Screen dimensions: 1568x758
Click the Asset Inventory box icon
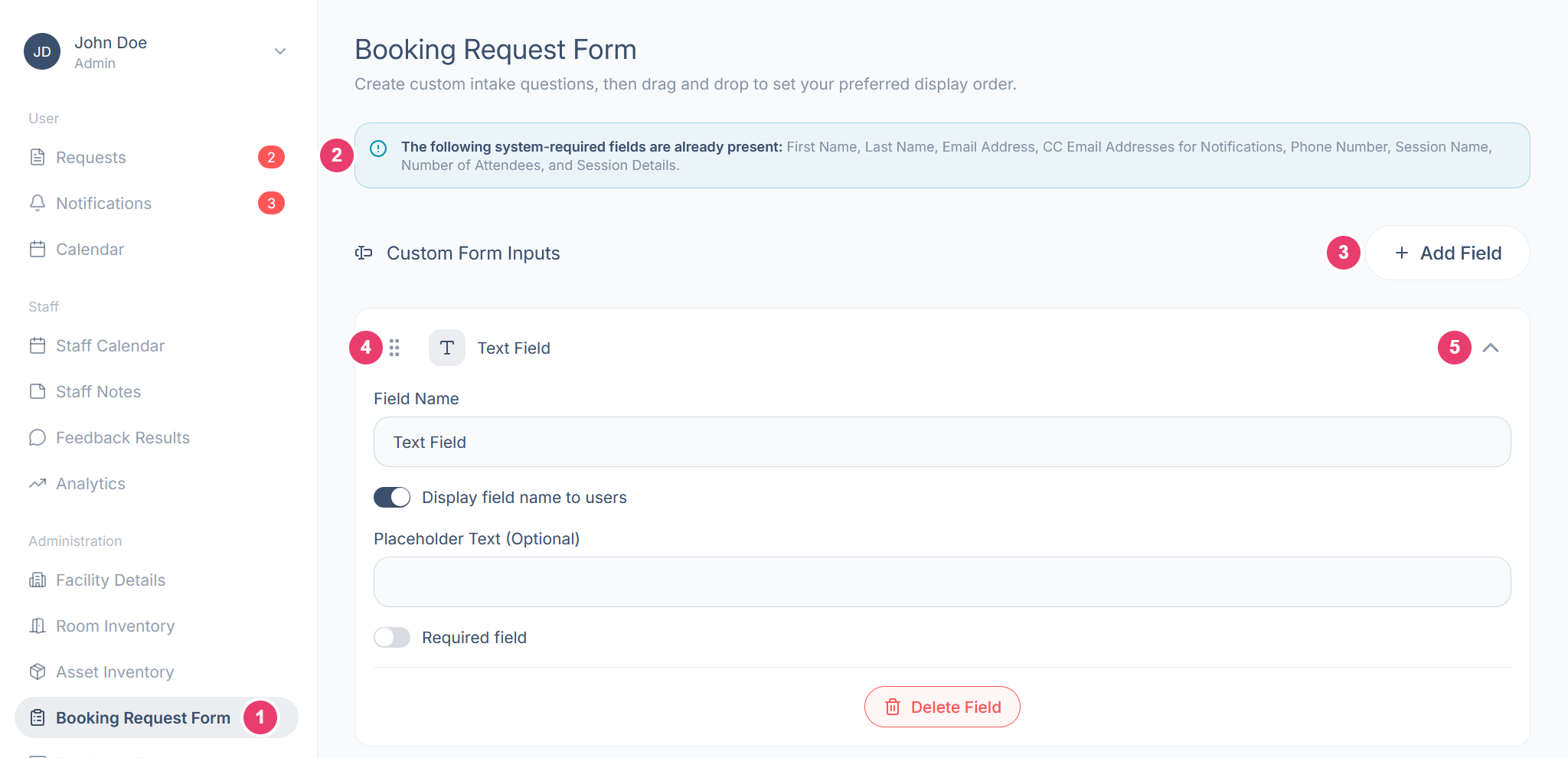point(38,671)
